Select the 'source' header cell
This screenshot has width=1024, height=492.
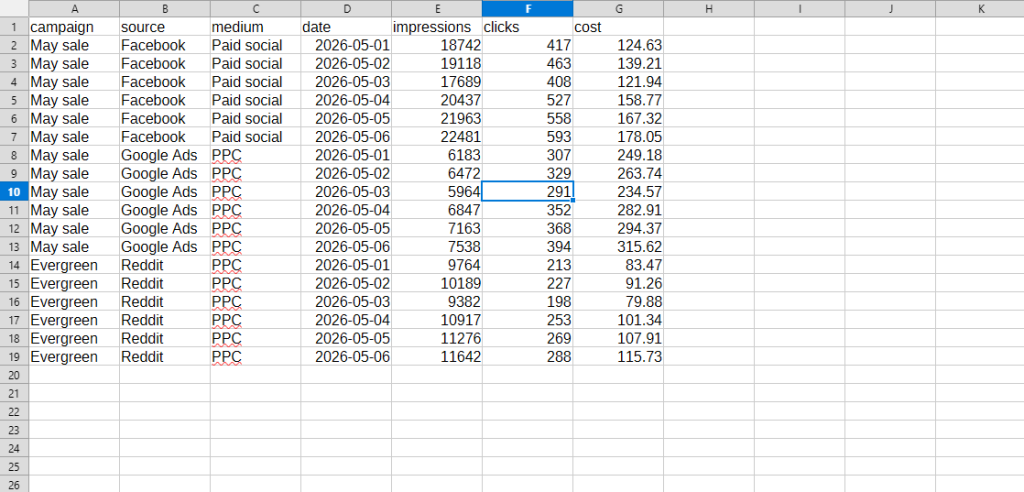pos(165,27)
